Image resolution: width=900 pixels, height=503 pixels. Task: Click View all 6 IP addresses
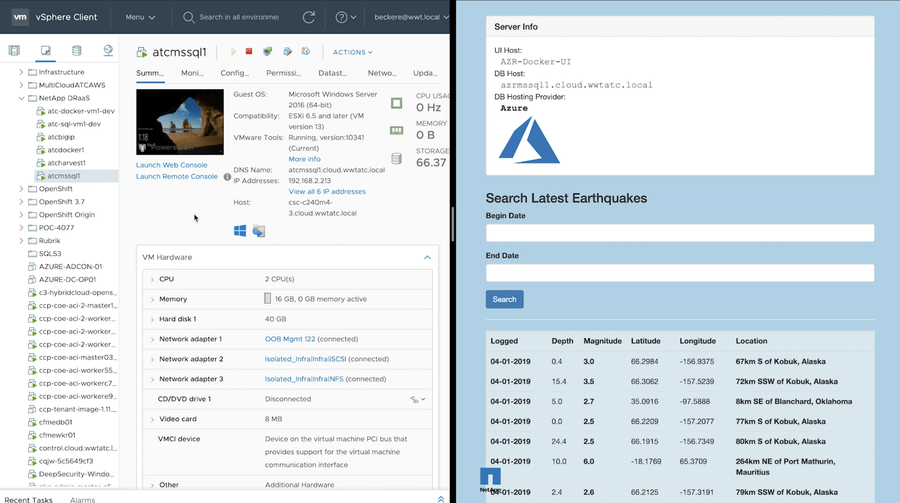tap(327, 191)
